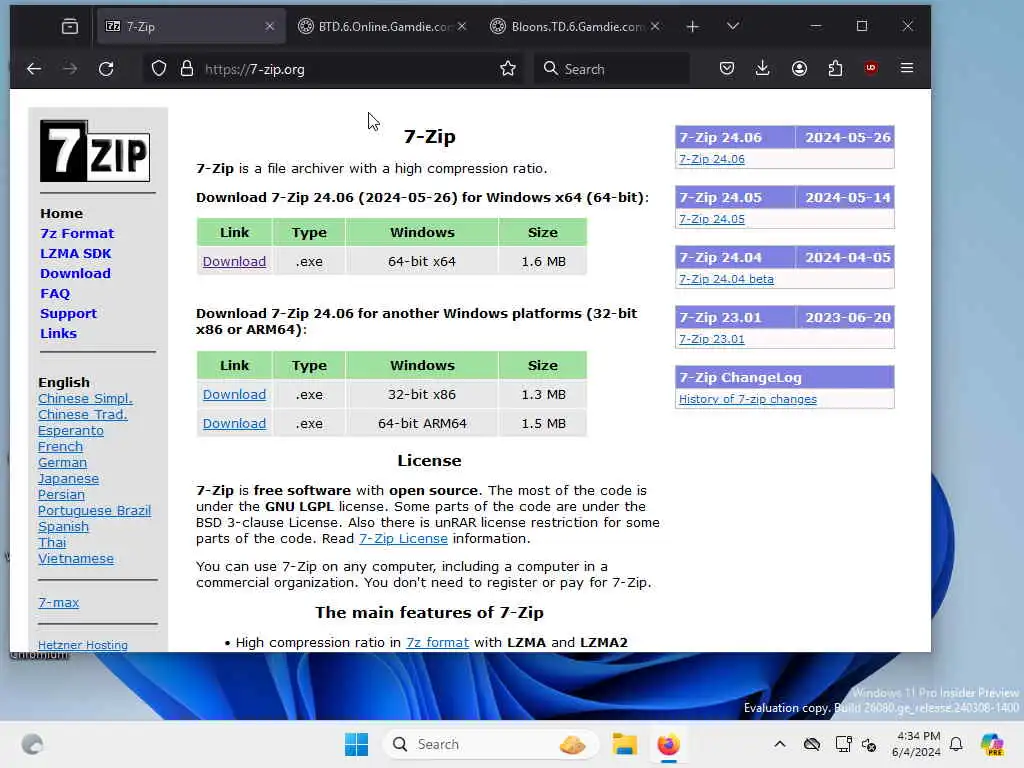Click the uBlock Origin extension icon
The height and width of the screenshot is (768, 1024).
click(x=871, y=68)
